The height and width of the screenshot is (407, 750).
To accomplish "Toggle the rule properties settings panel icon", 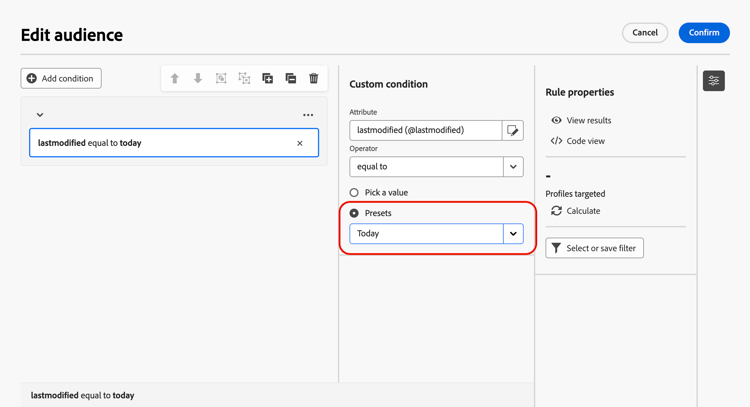I will coord(714,81).
